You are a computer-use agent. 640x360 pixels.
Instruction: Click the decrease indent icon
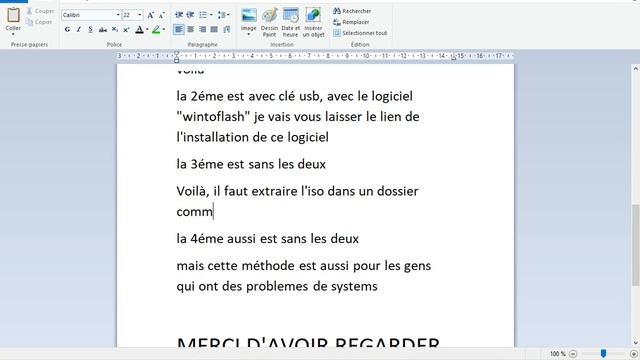[x=179, y=15]
